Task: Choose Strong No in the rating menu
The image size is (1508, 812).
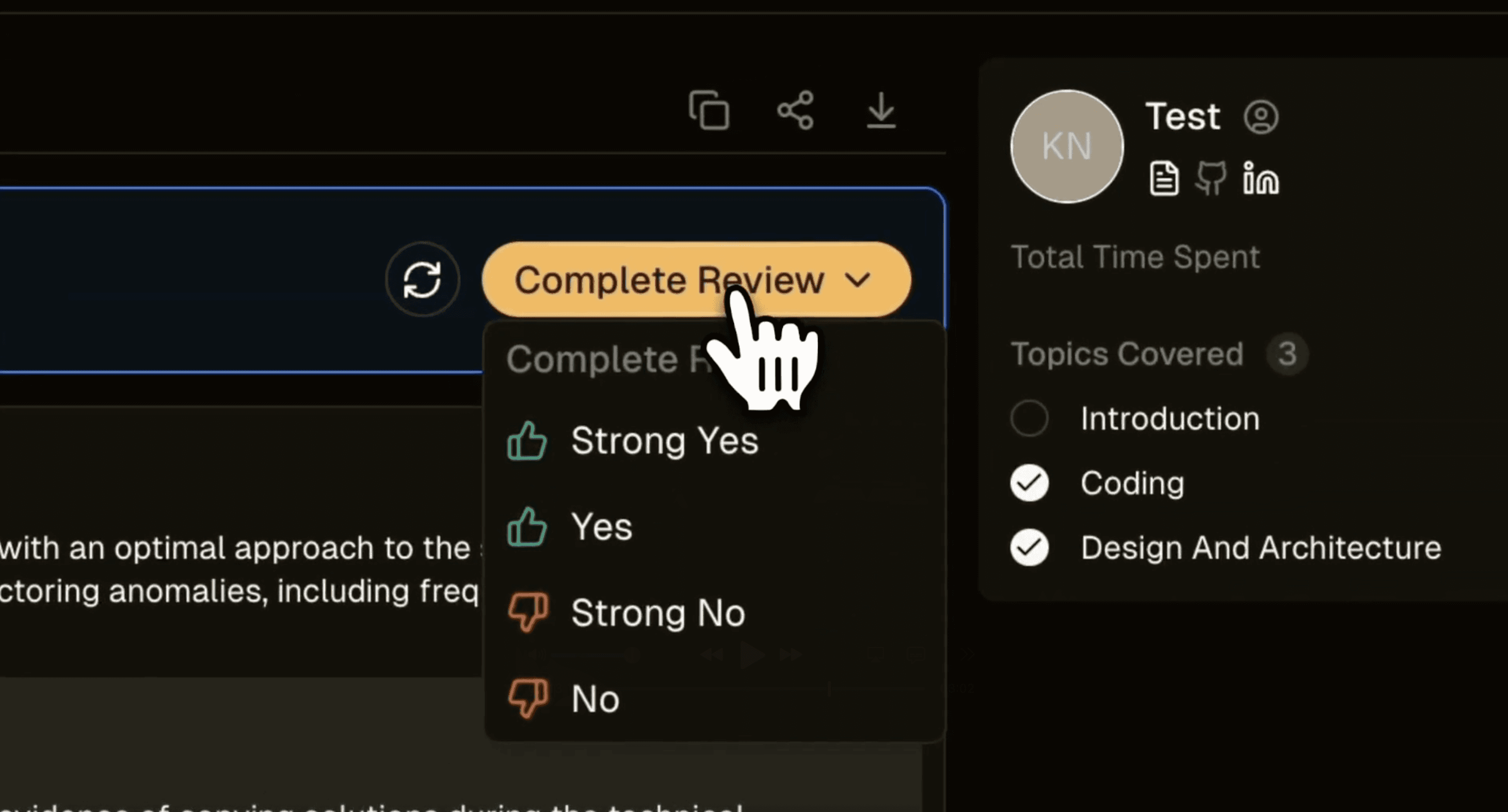Action: click(657, 613)
